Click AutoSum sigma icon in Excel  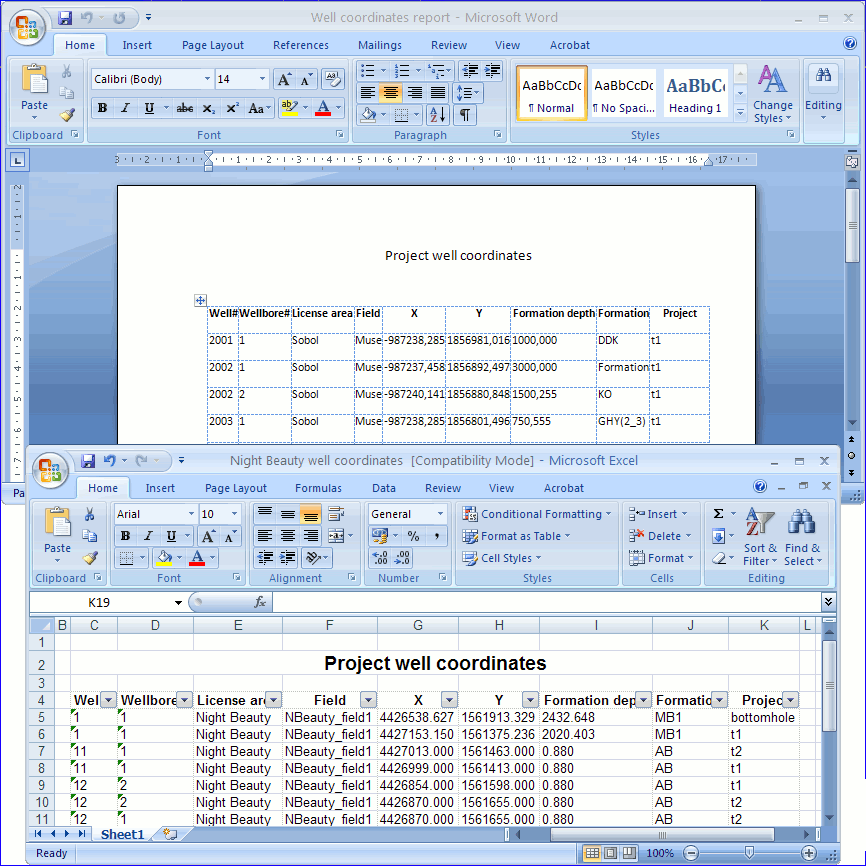tap(718, 514)
